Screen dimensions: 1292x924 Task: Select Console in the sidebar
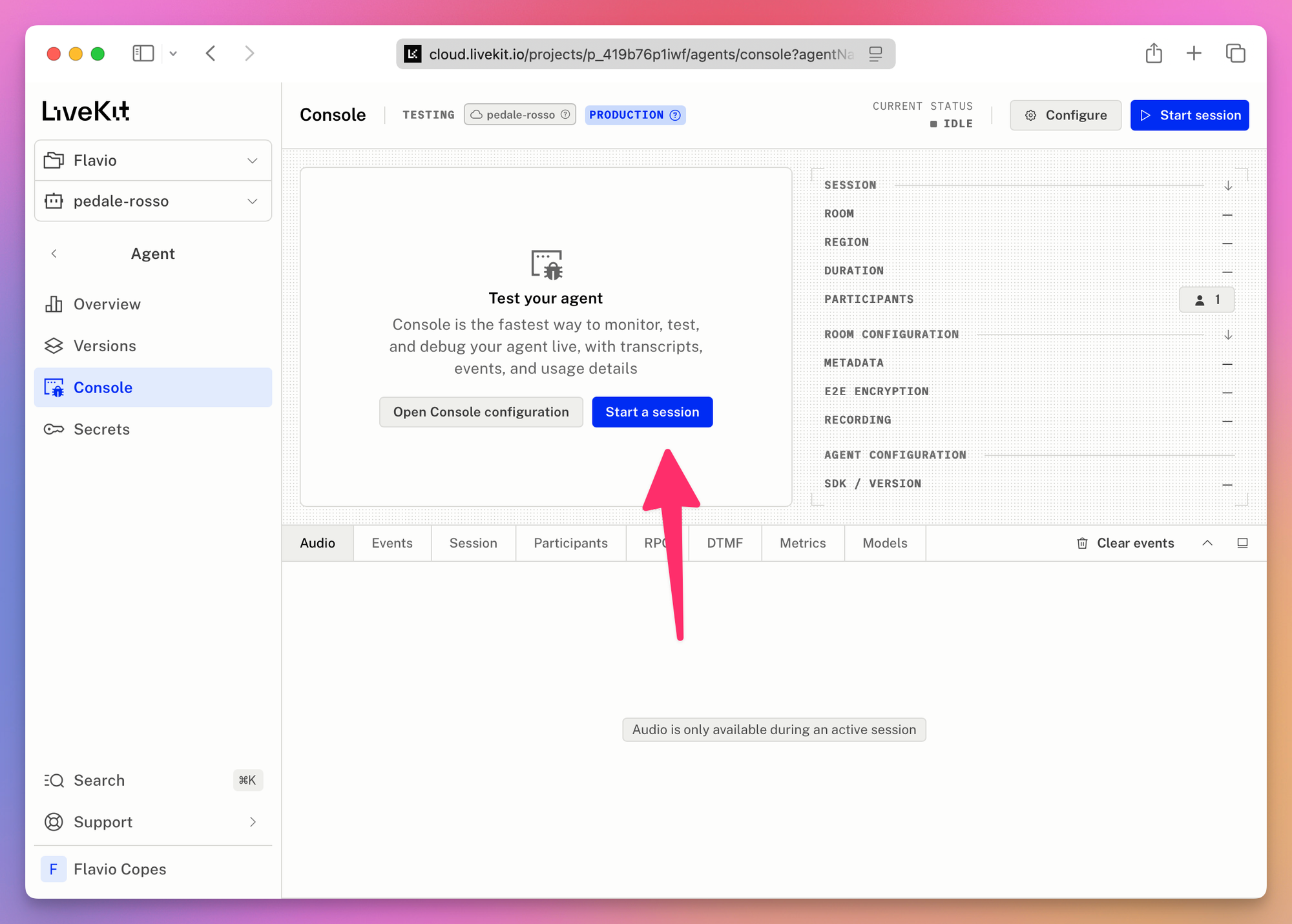(x=153, y=387)
